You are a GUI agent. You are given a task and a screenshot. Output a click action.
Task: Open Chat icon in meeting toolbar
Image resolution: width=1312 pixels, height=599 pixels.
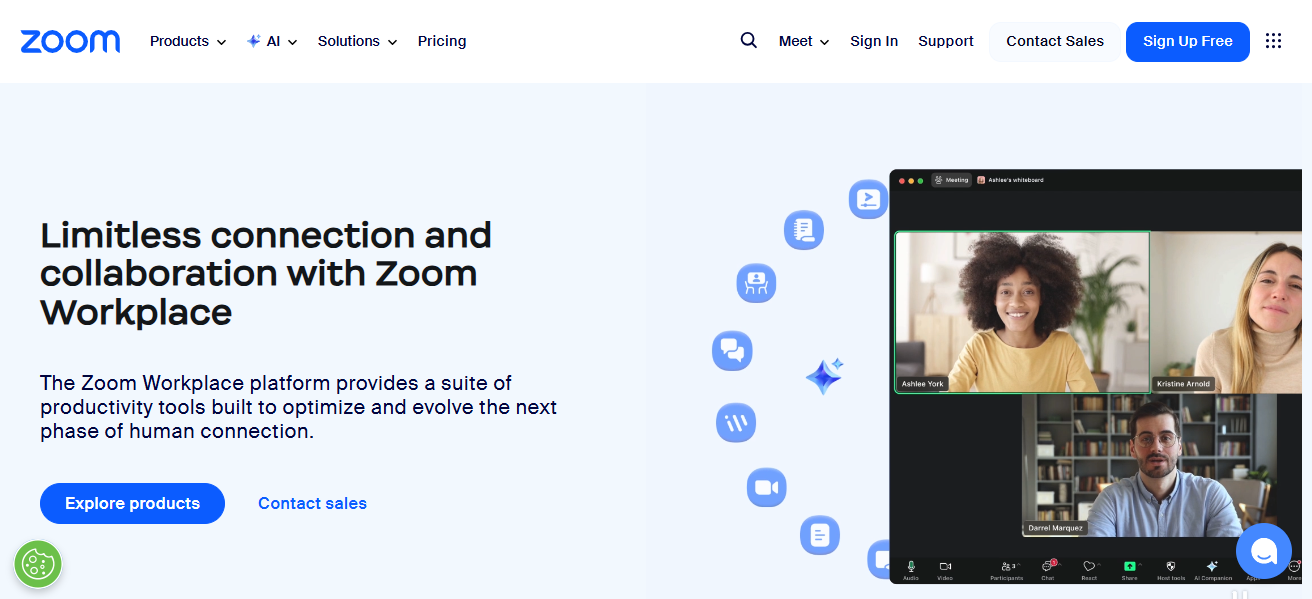click(1047, 565)
